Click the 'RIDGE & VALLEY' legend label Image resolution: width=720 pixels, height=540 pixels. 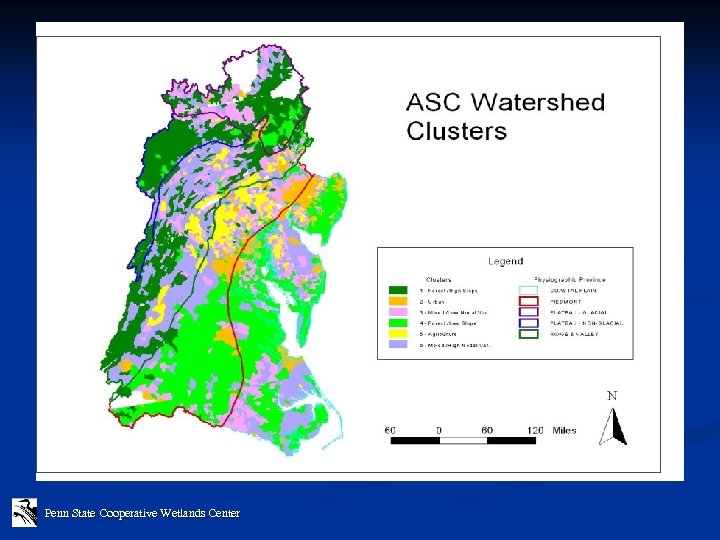pos(574,334)
